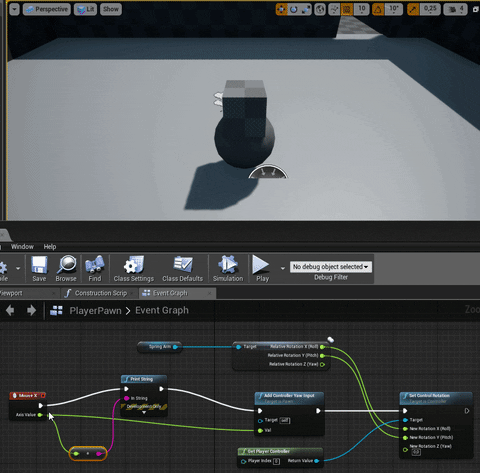This screenshot has height=473, width=480.
Task: Select the Scale gizmo tool
Action: (x=305, y=9)
